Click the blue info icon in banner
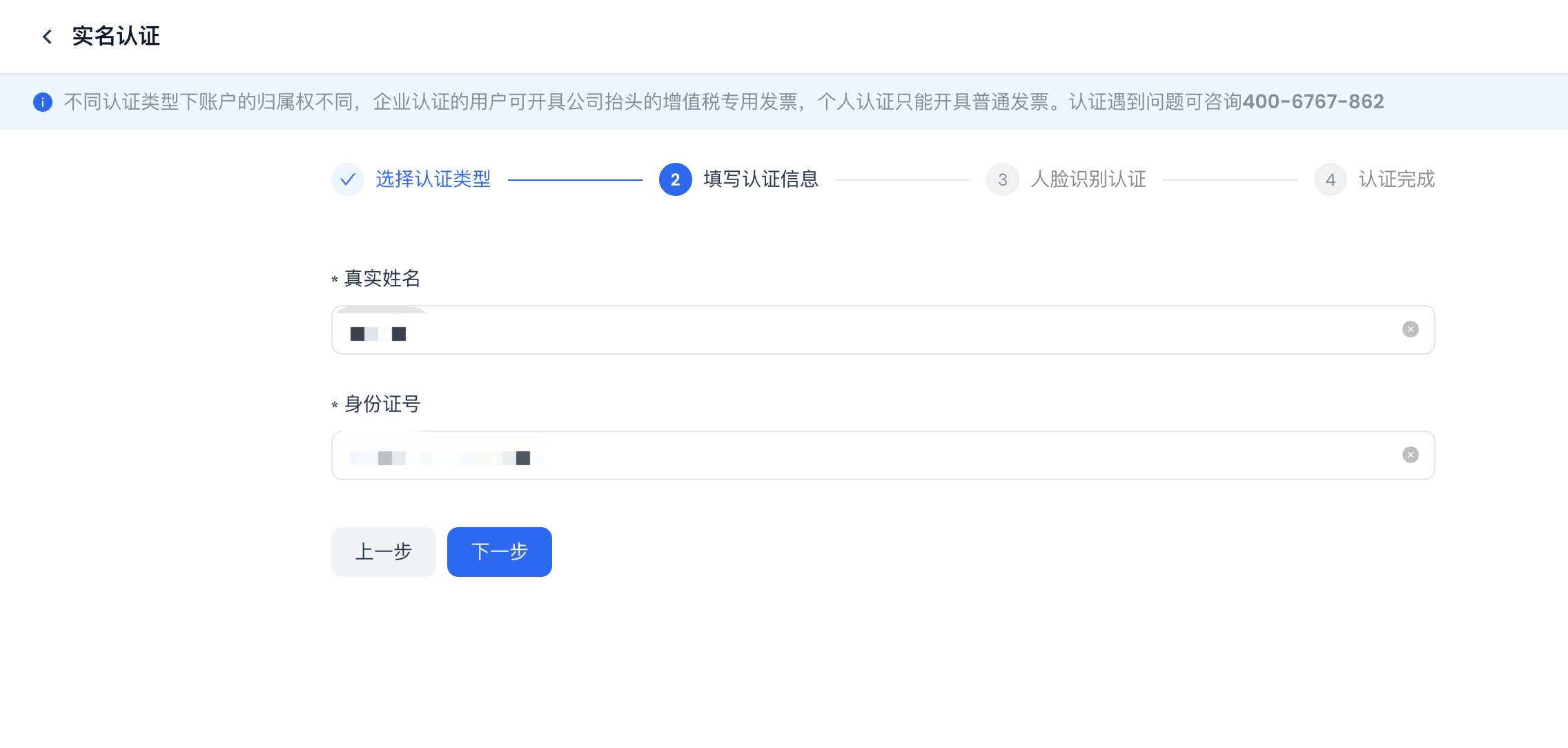Image resolution: width=1568 pixels, height=748 pixels. point(43,102)
